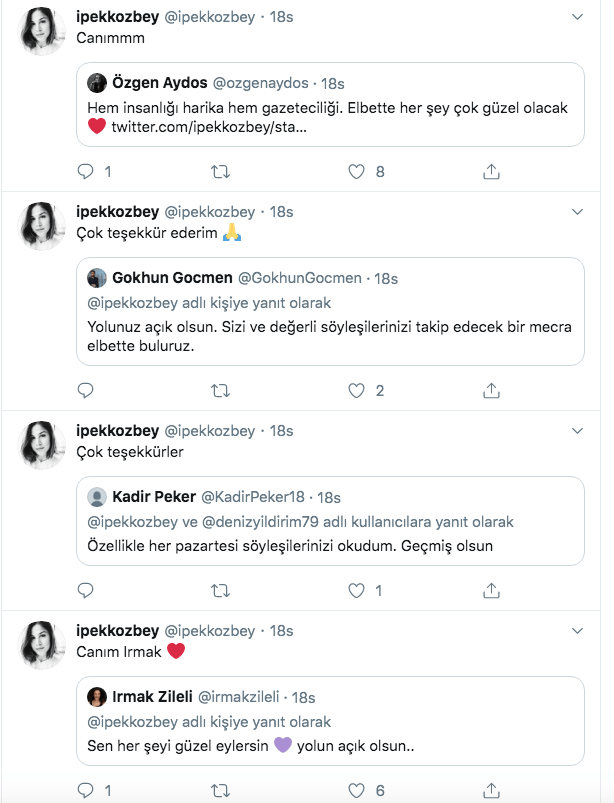Retweet the "Çok teşekkürler" tweet
The image size is (614, 803).
[220, 590]
